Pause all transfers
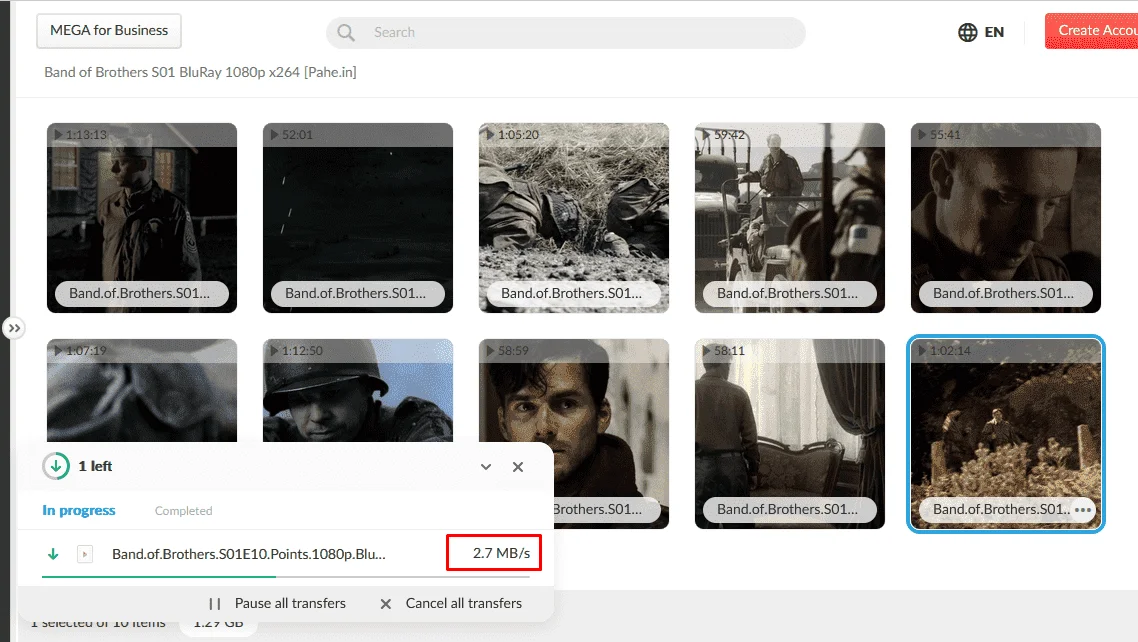Image resolution: width=1138 pixels, height=642 pixels. (x=290, y=604)
